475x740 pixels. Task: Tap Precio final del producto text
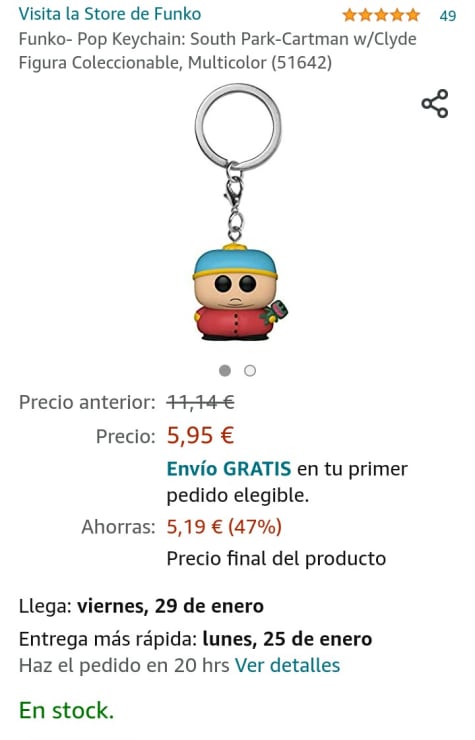(276, 558)
